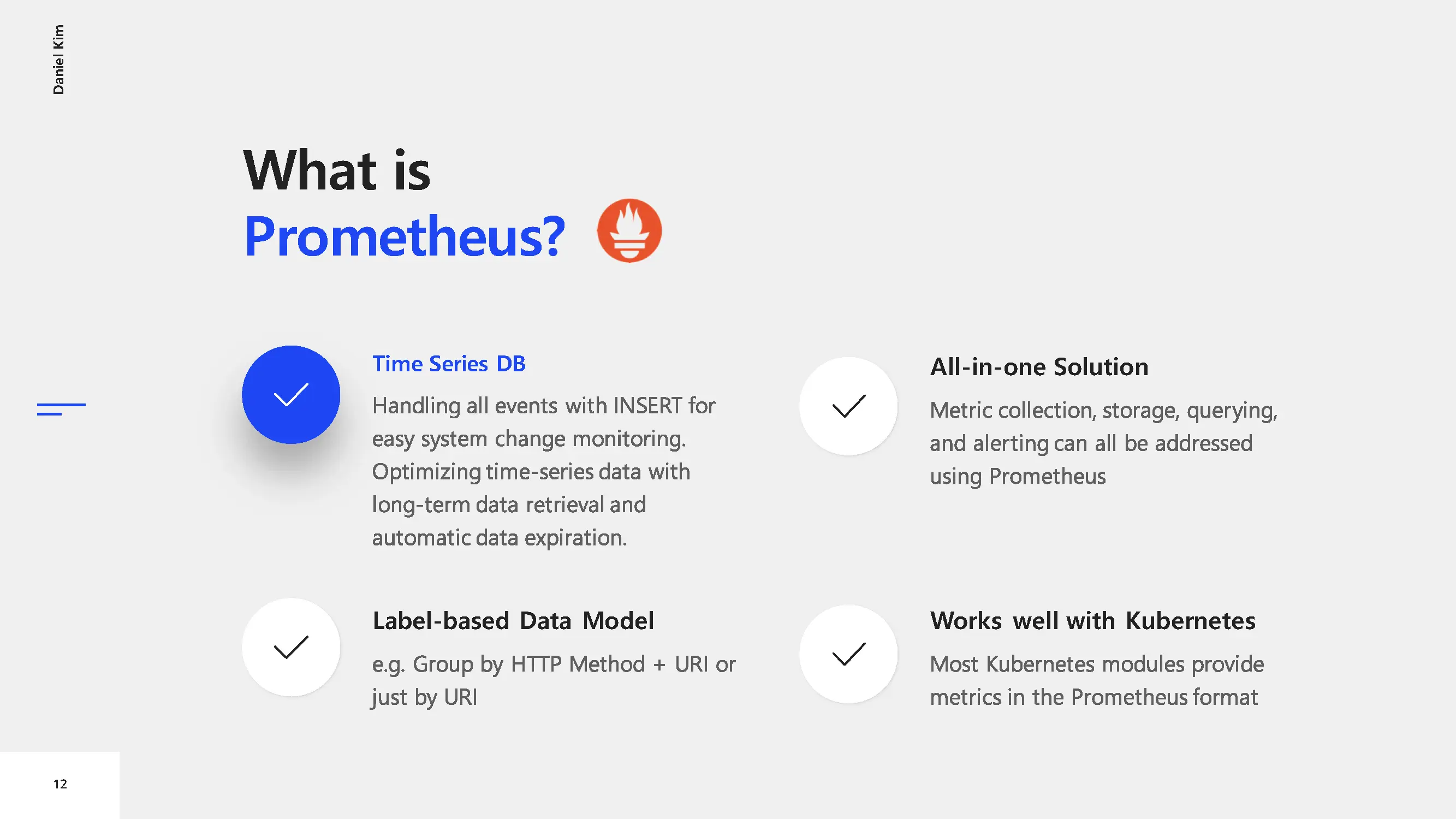The image size is (1456, 819).
Task: Select the checkmark circle beside Label-based Data Model
Action: pyautogui.click(x=291, y=647)
